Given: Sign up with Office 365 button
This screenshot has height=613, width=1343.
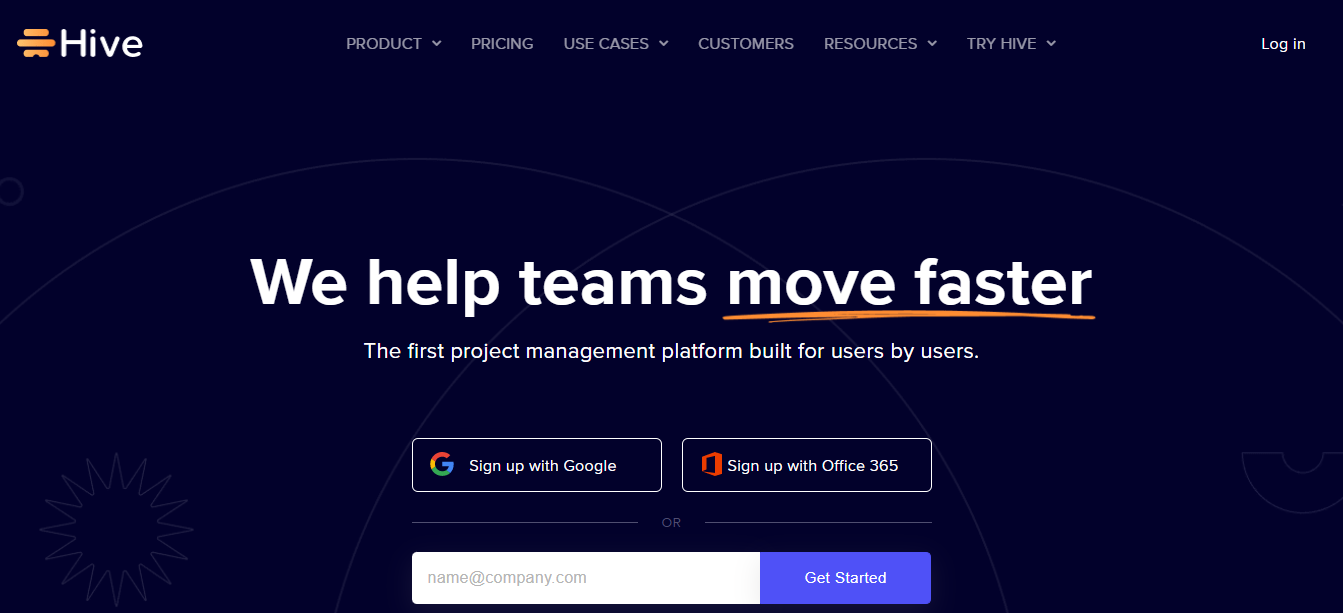Looking at the screenshot, I should click(x=807, y=465).
